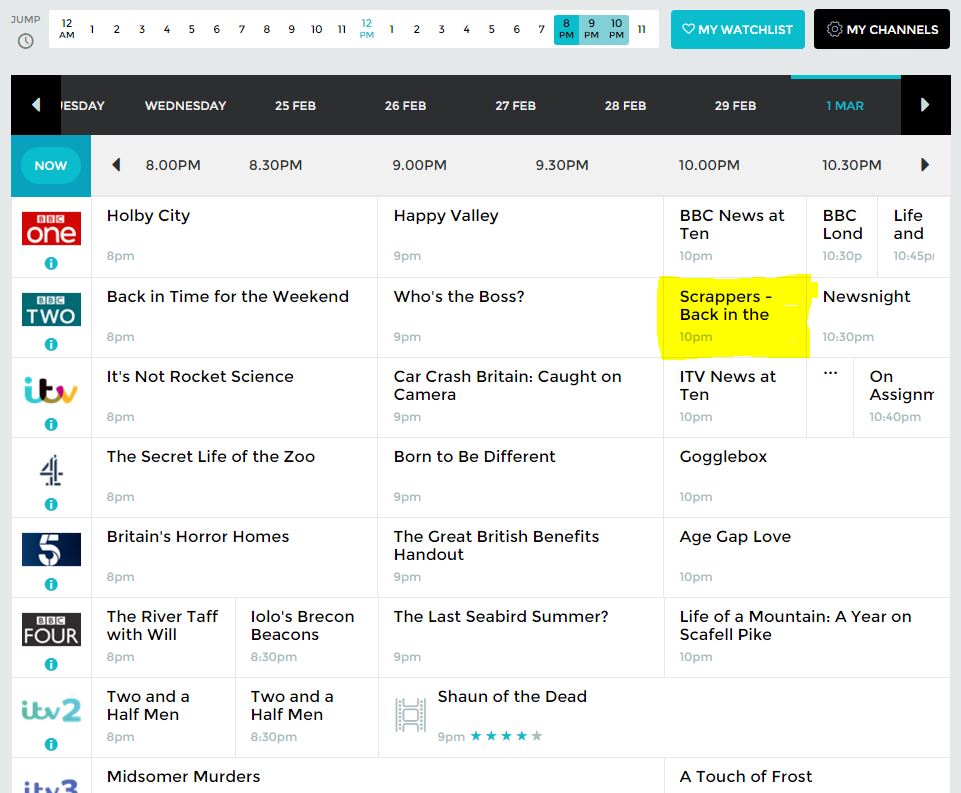961x793 pixels.
Task: Open info icon under Channel 5 logo
Action: [51, 585]
